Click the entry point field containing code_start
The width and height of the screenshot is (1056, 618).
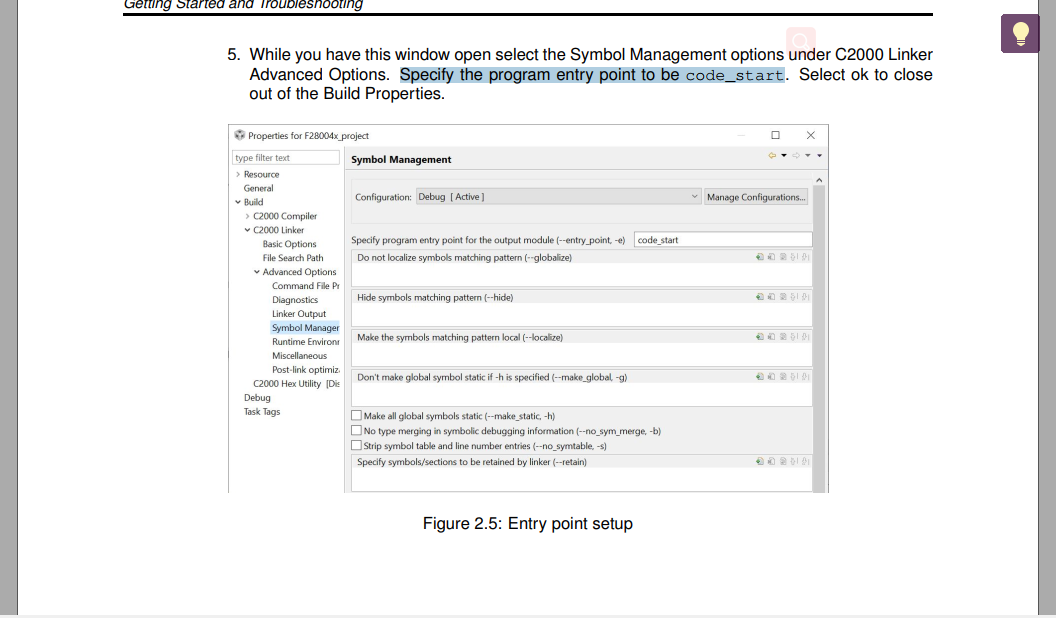pos(723,240)
